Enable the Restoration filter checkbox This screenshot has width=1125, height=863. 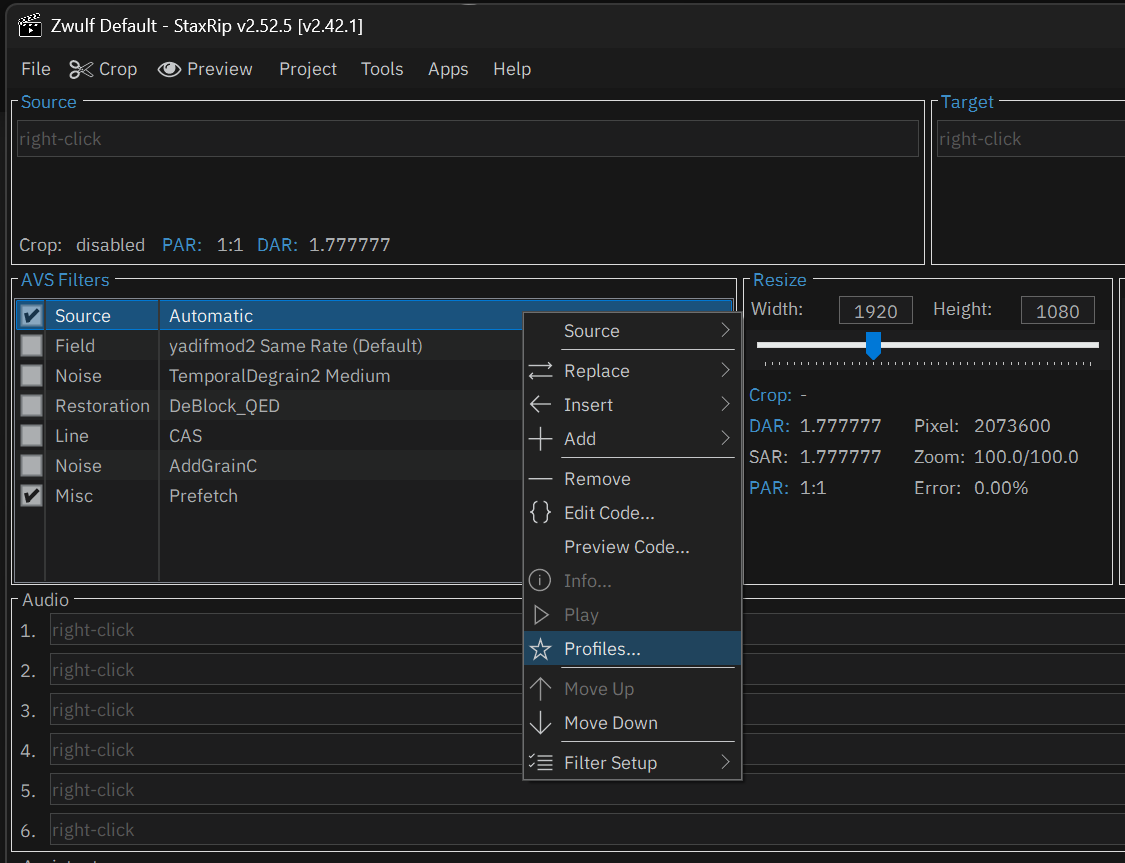(x=31, y=405)
